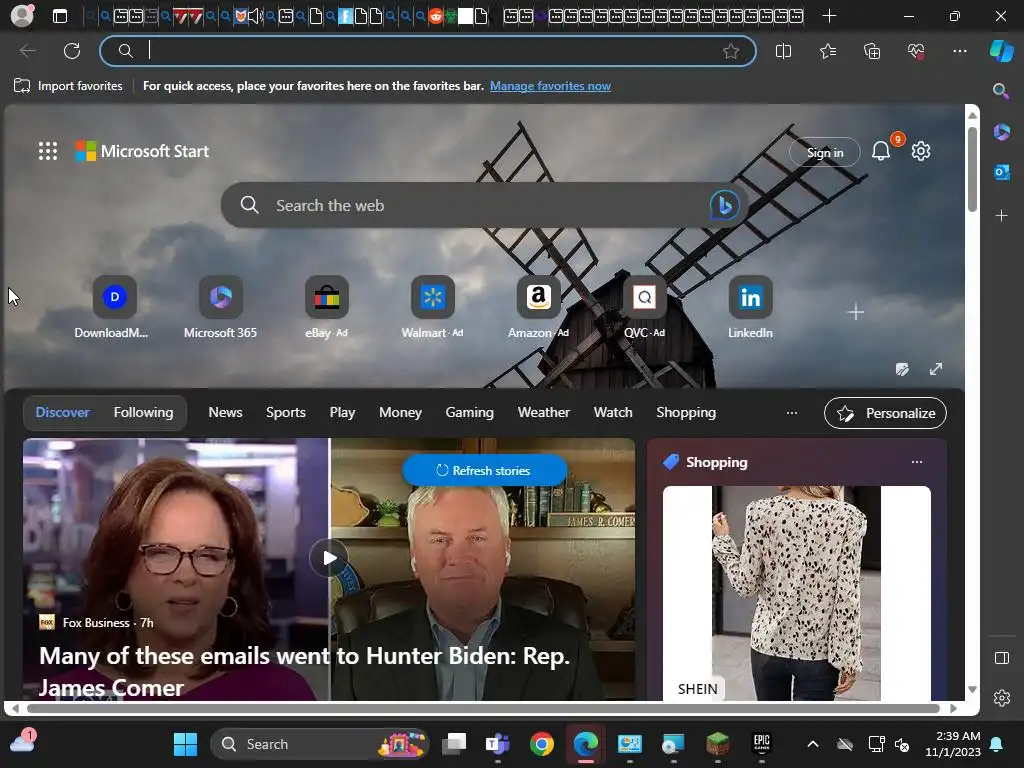
Task: Open Windows Start menu
Action: 185,744
